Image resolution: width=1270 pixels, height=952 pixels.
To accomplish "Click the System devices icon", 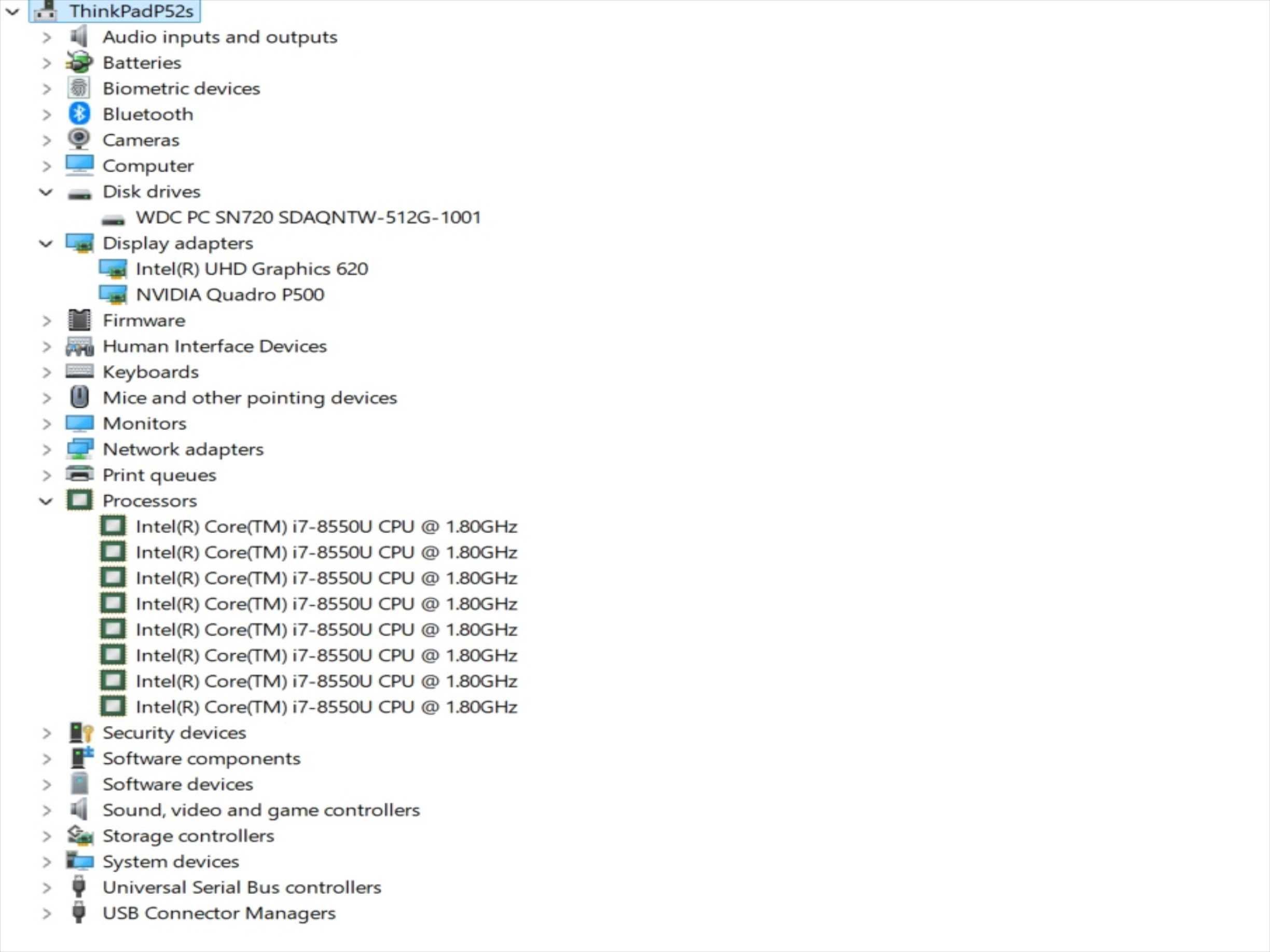I will click(x=79, y=861).
